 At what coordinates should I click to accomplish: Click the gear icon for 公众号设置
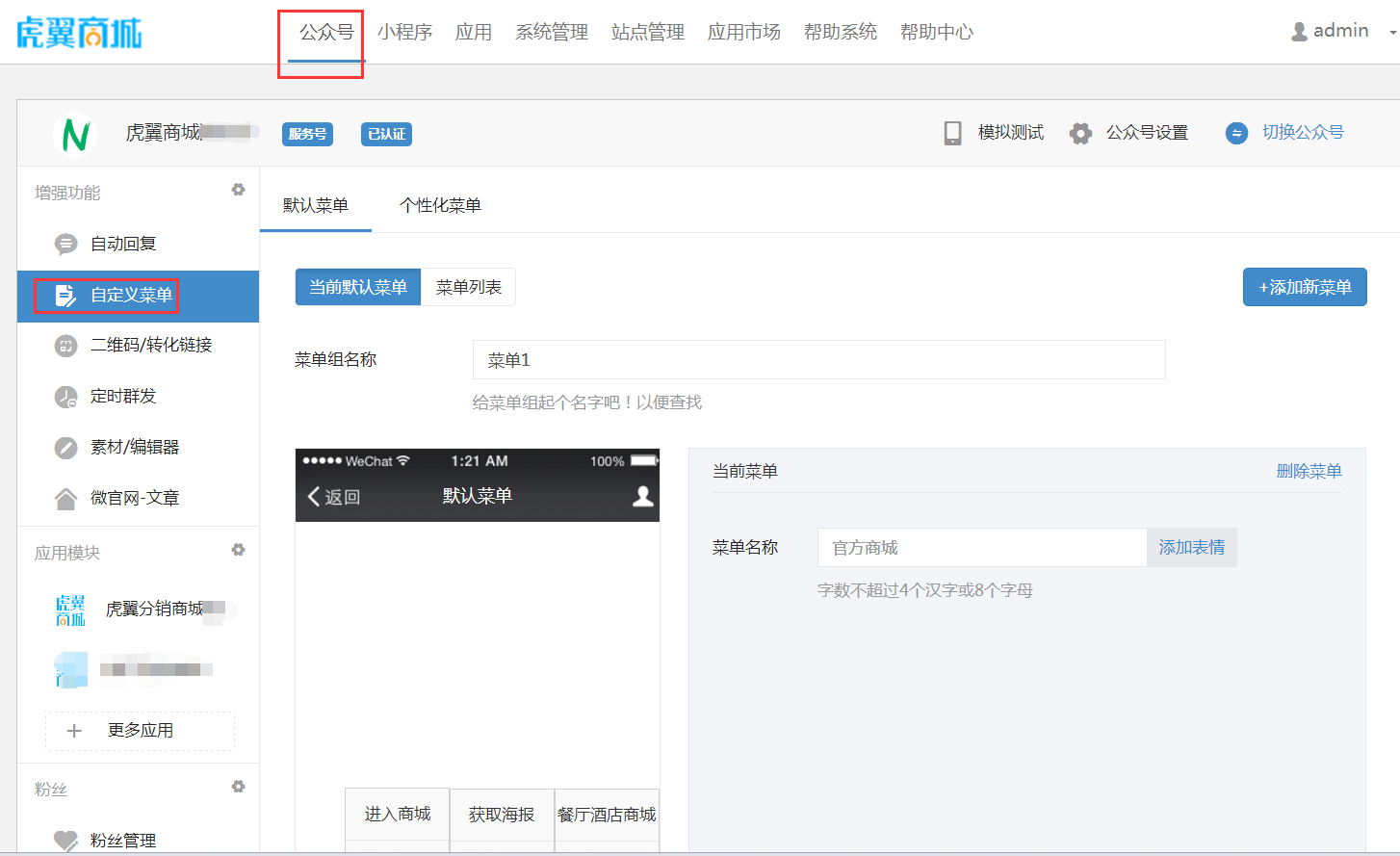[1080, 133]
